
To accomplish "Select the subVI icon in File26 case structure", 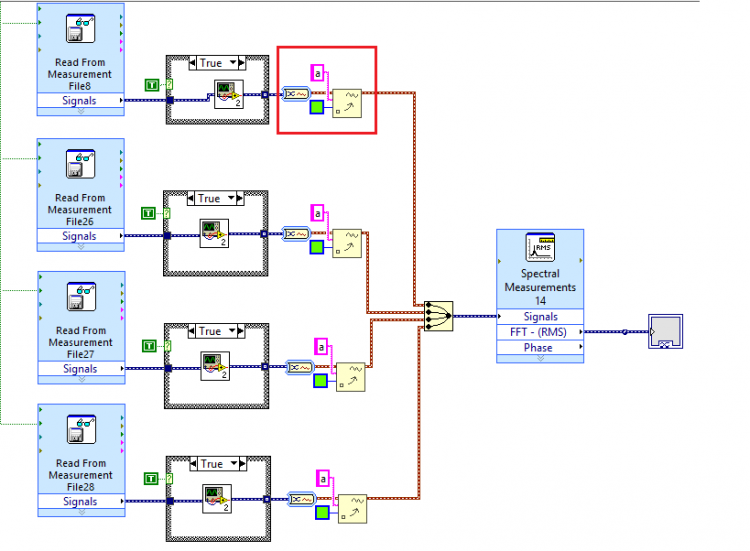I will tap(214, 233).
